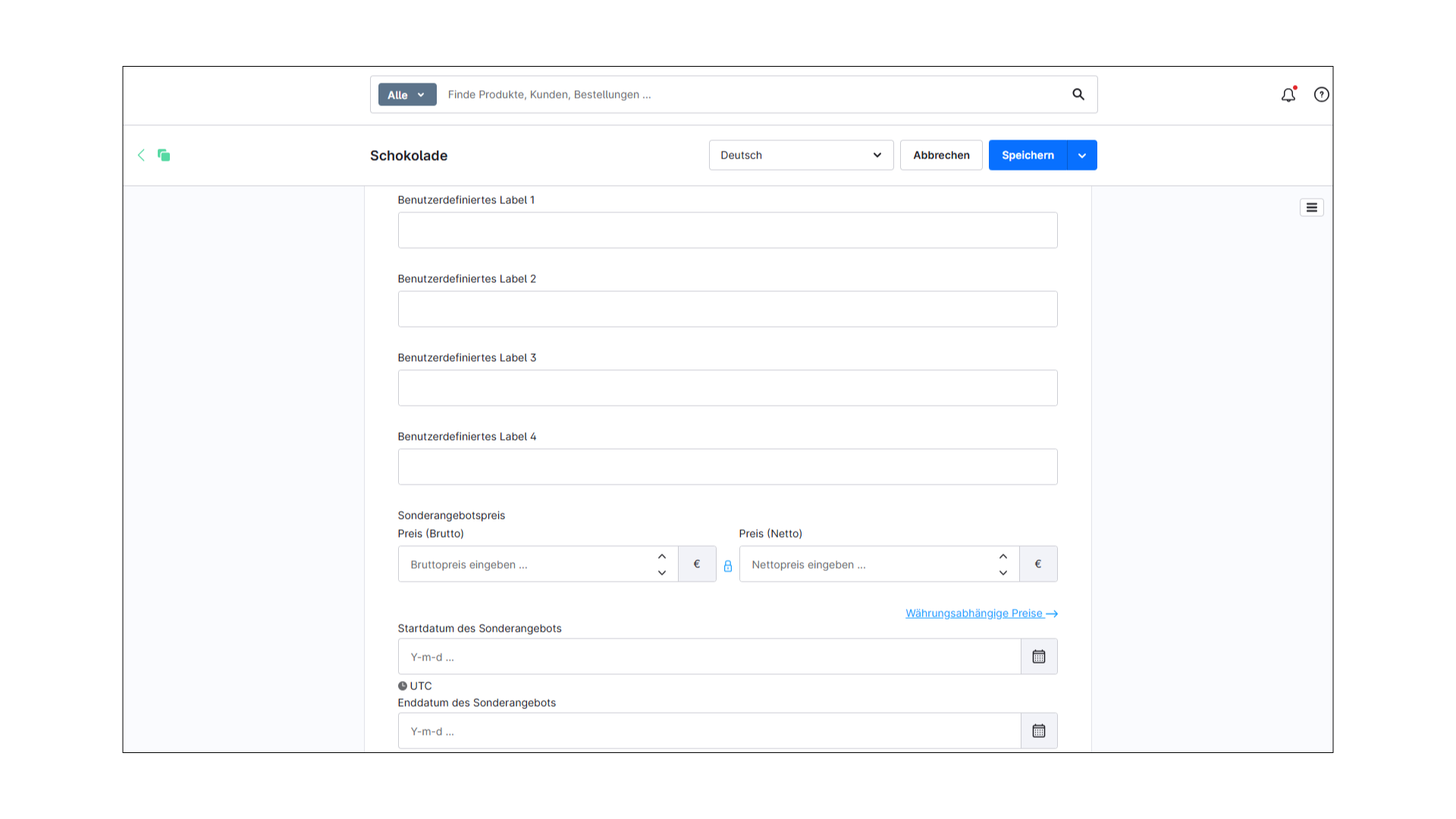Open the context menu via the hamburger icon

[1312, 207]
